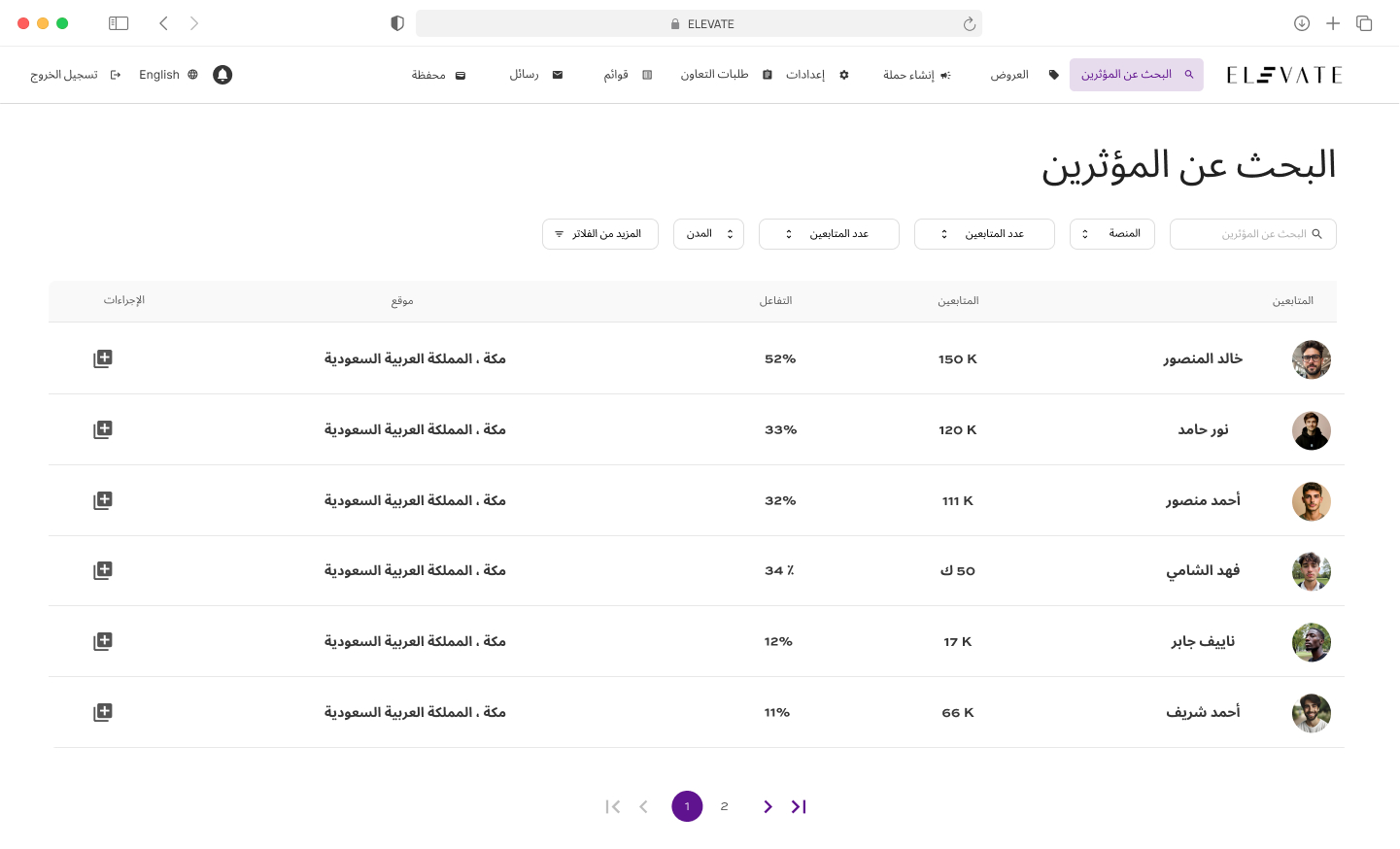Viewport: 1400px width, 849px height.
Task: Click المزيد من الفلاتر button
Action: (599, 234)
